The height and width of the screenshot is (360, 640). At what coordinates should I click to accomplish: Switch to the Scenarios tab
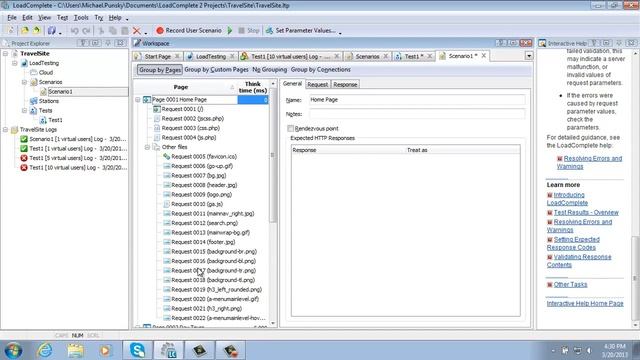click(x=367, y=56)
